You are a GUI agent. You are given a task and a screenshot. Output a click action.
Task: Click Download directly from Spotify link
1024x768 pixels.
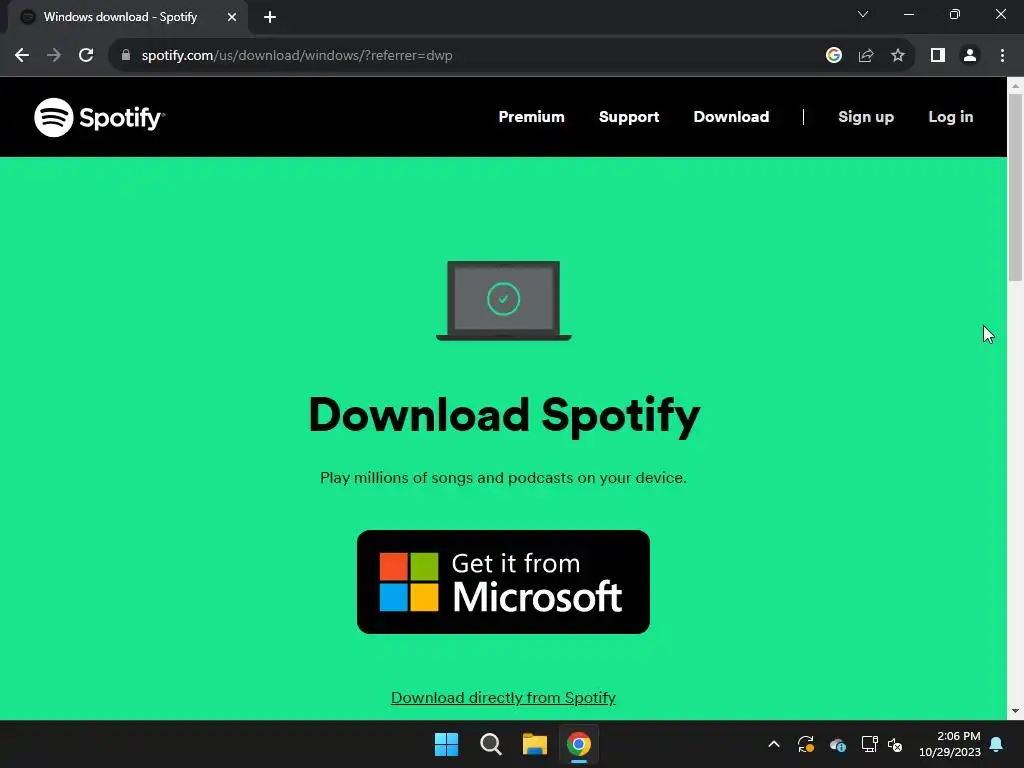pos(504,697)
